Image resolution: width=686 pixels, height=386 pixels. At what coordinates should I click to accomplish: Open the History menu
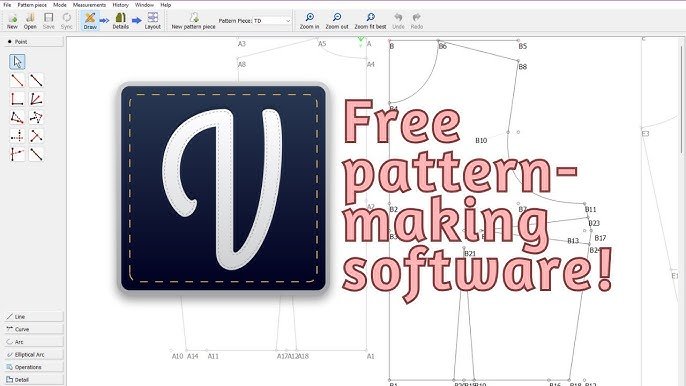tap(120, 5)
